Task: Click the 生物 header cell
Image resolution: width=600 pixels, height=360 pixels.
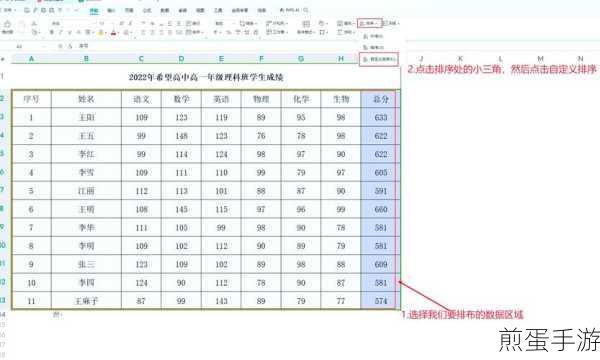Action: pyautogui.click(x=341, y=99)
